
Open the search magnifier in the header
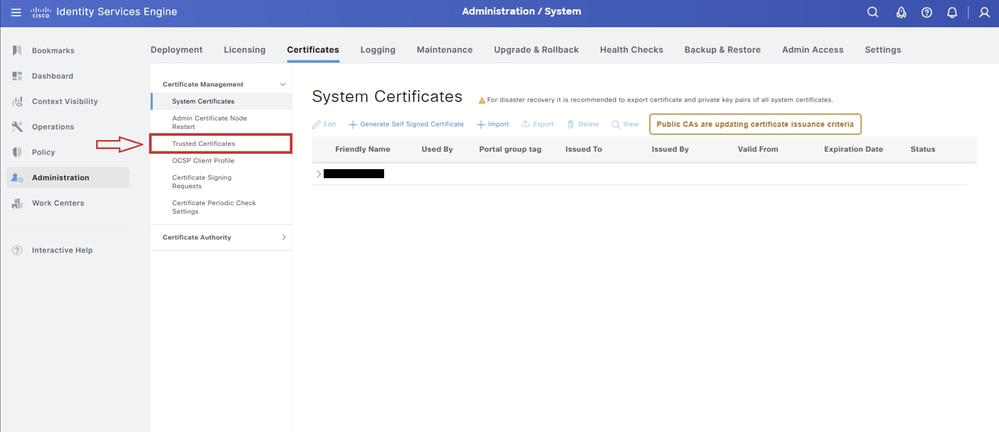click(873, 12)
